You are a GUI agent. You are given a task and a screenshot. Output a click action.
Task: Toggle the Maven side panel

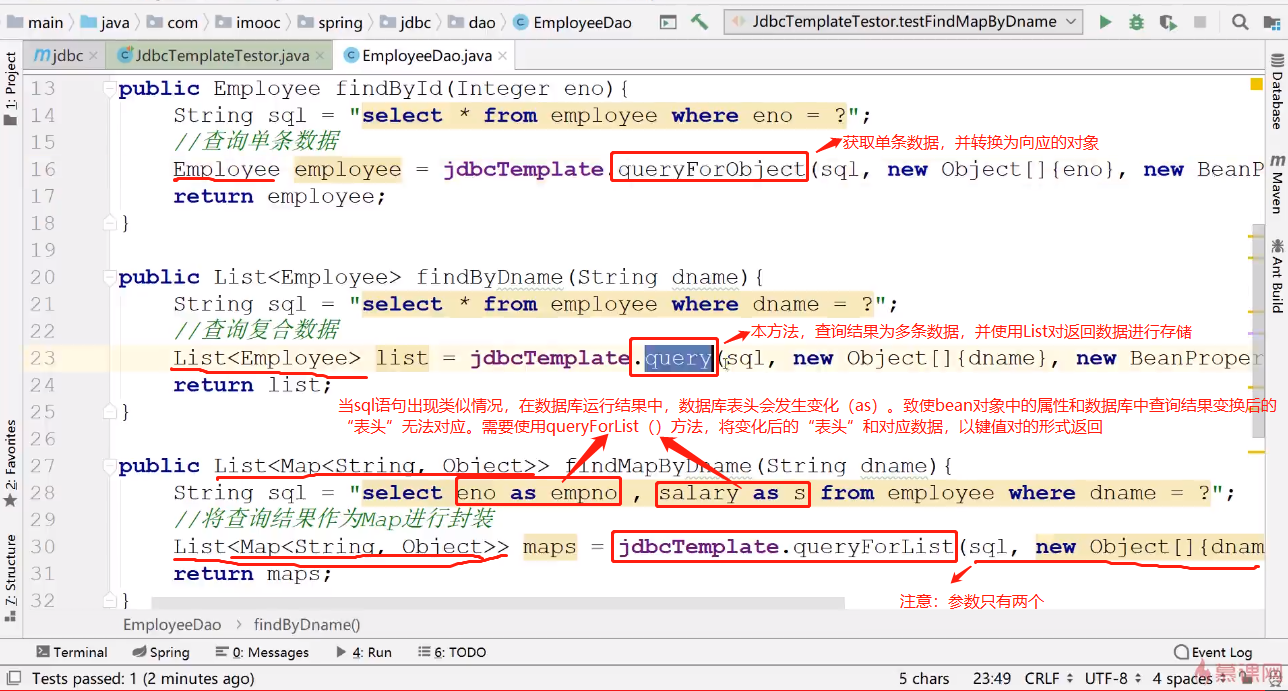[1277, 185]
